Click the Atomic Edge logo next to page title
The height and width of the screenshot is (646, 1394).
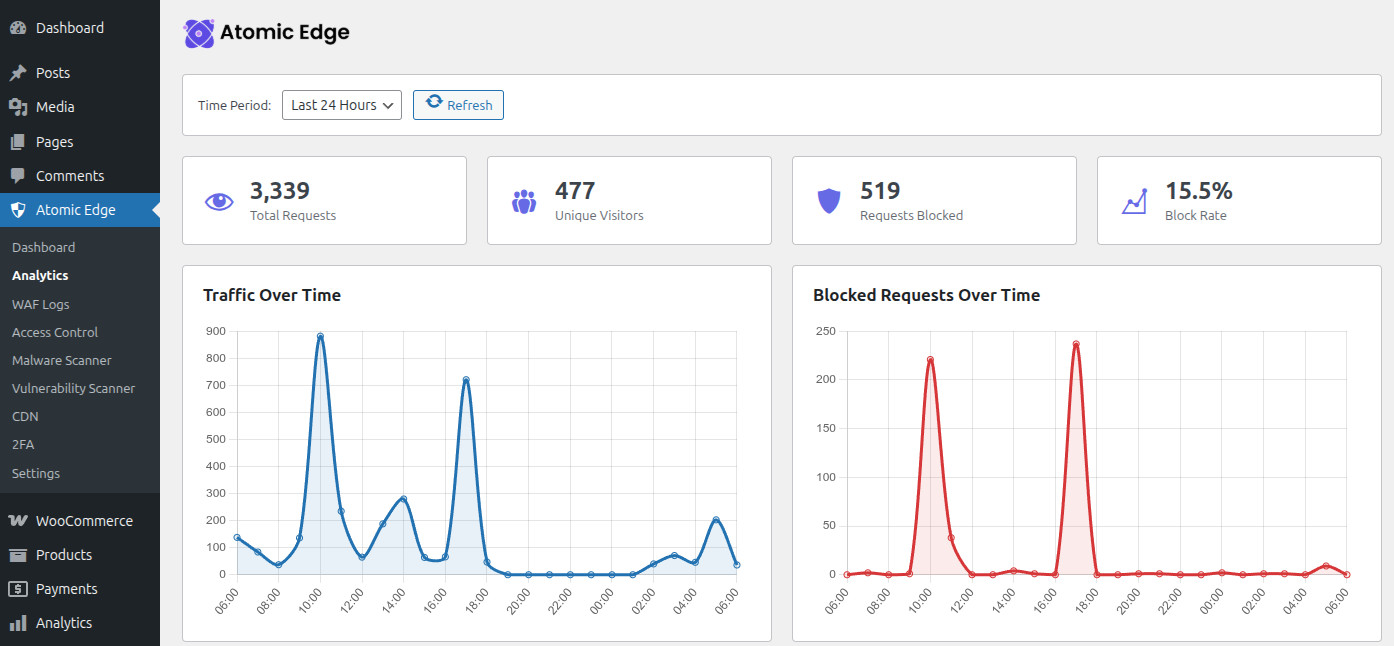point(198,33)
